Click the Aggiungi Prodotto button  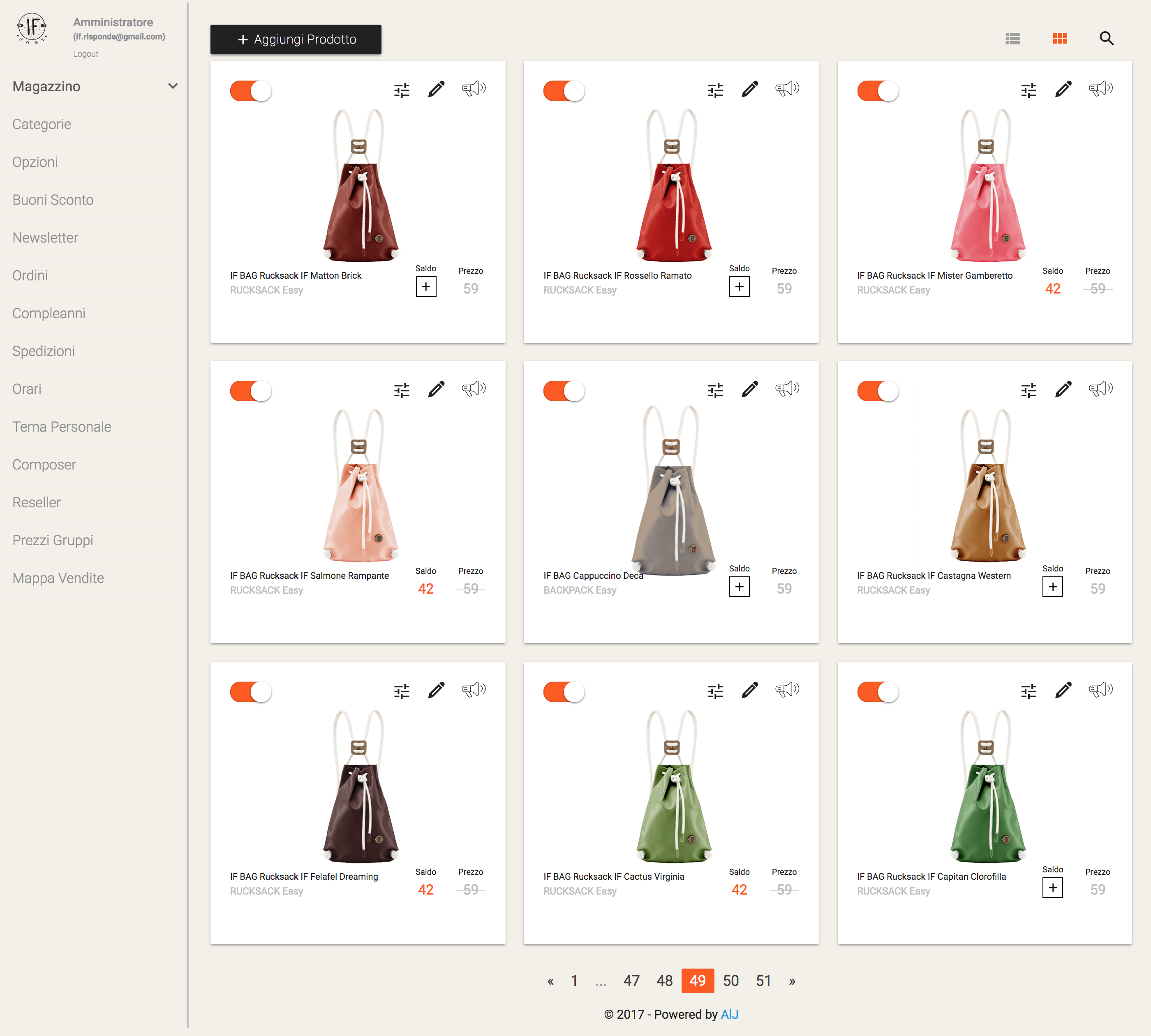coord(296,39)
